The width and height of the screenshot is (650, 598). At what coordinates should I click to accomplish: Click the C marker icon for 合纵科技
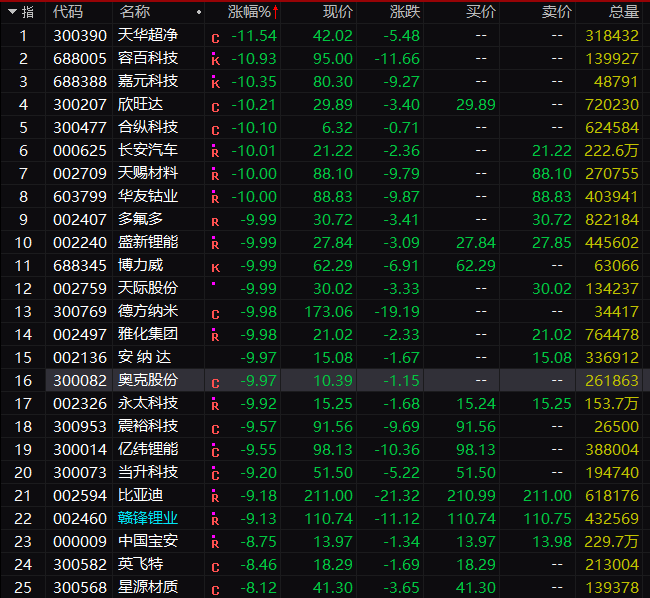click(x=215, y=131)
